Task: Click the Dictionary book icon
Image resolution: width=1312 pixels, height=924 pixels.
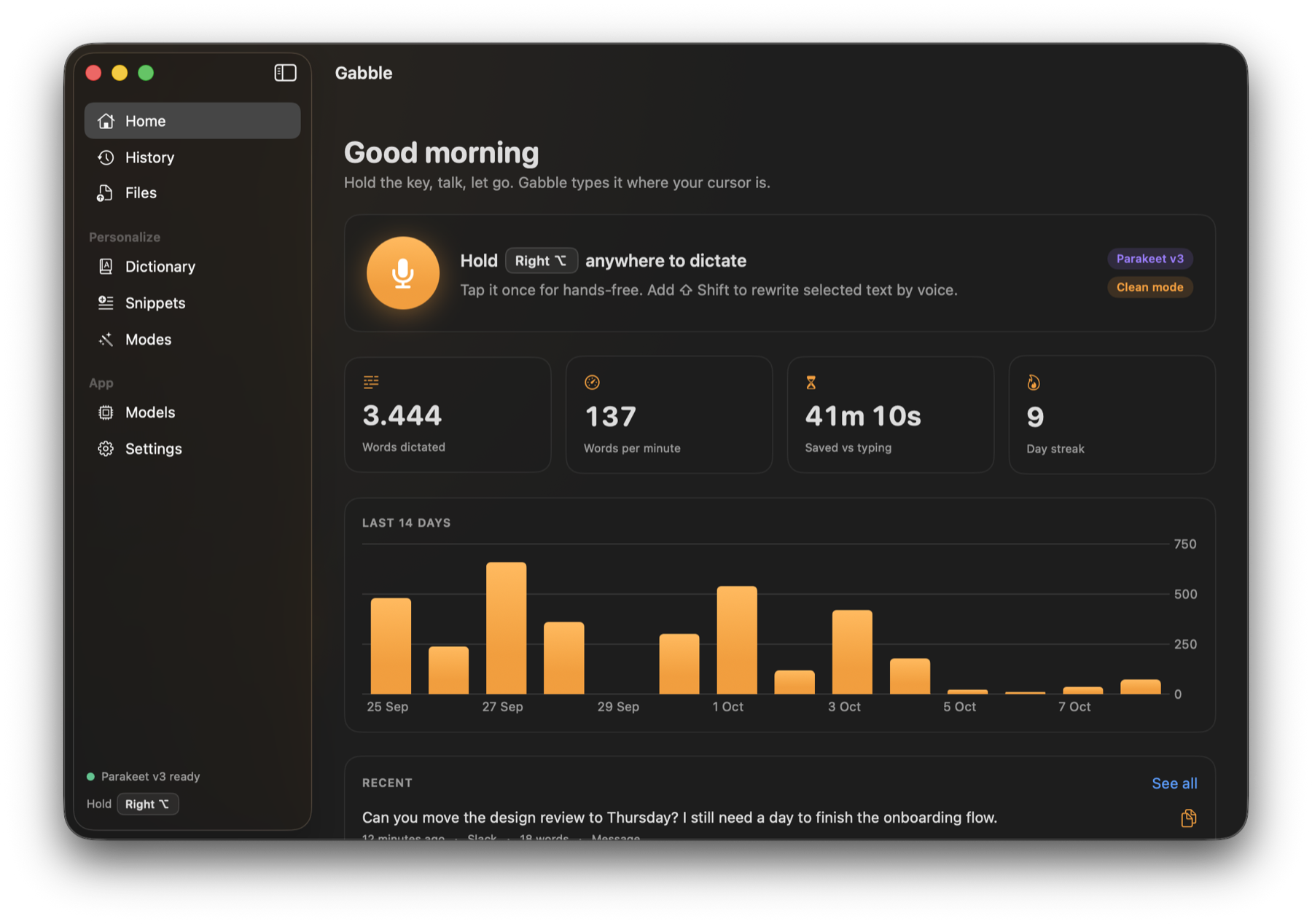Action: click(106, 267)
